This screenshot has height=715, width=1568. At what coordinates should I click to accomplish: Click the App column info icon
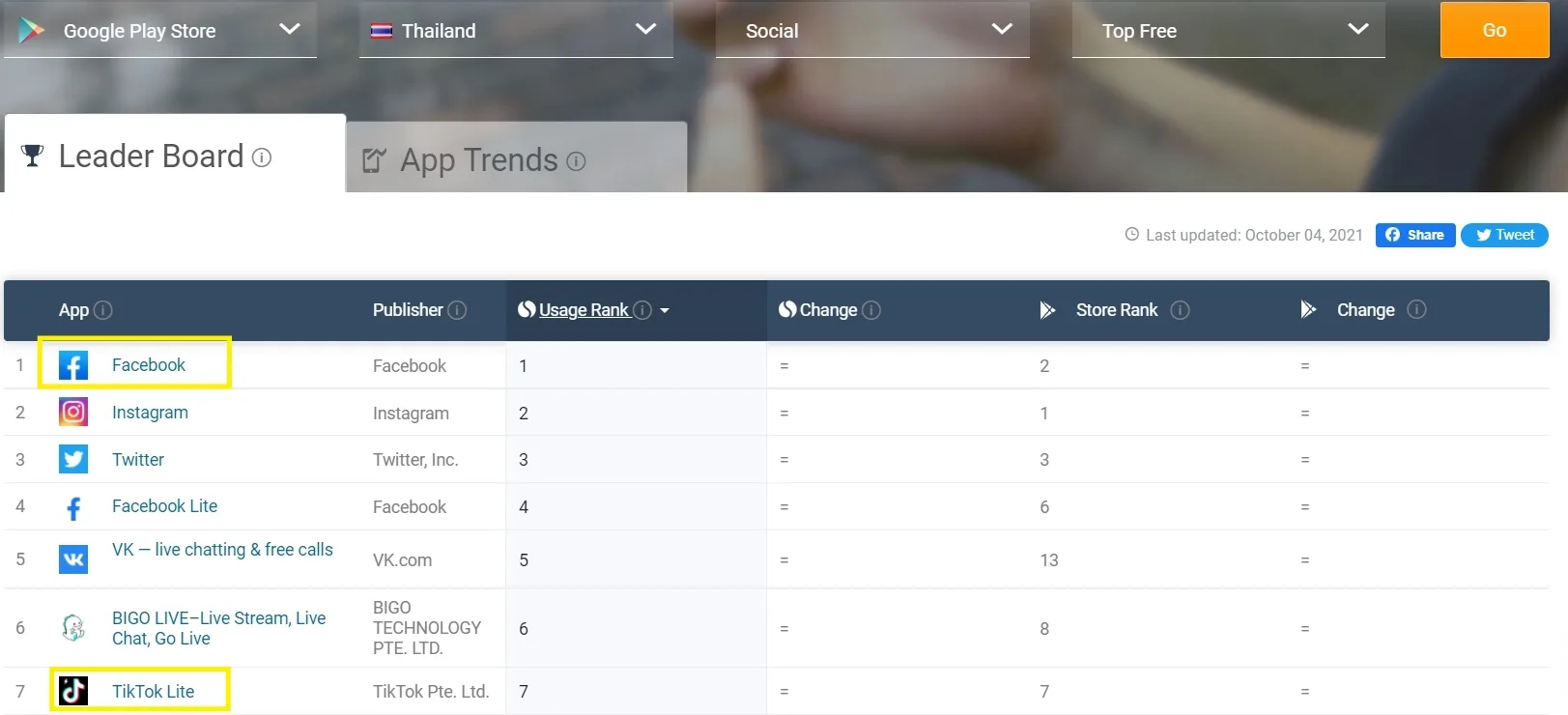click(x=103, y=310)
